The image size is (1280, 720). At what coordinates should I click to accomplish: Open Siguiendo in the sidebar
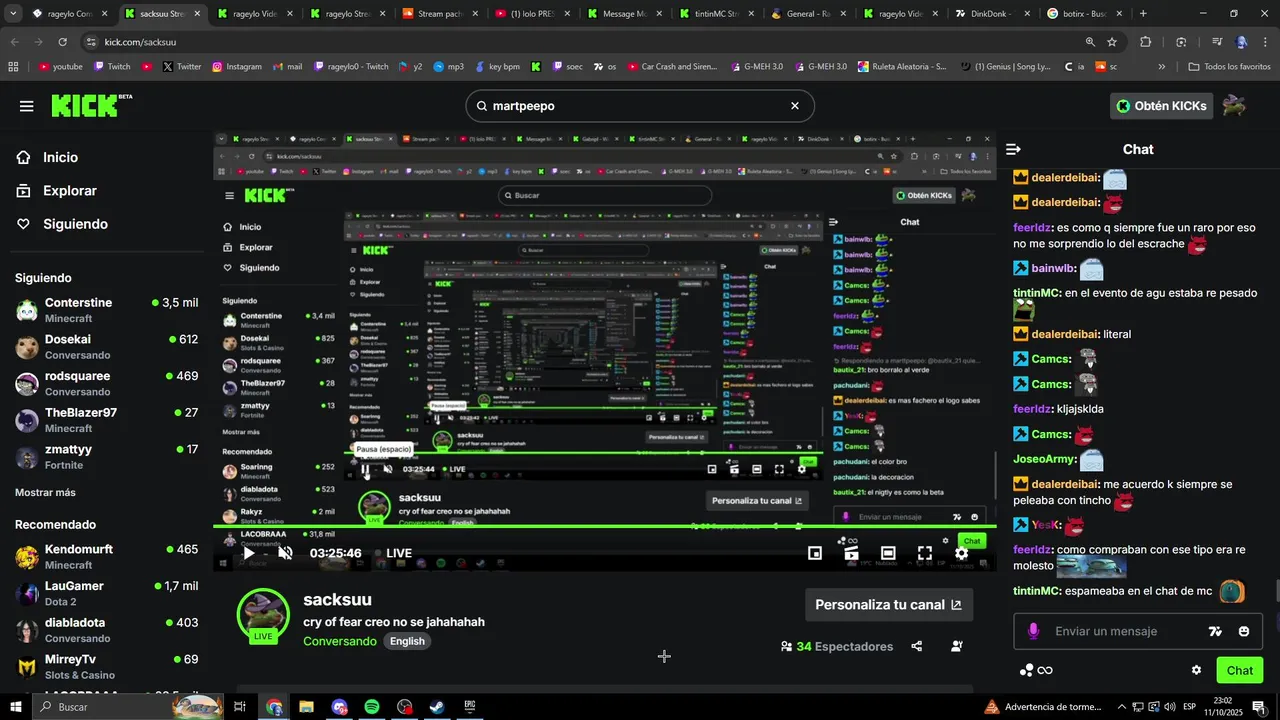tap(75, 224)
